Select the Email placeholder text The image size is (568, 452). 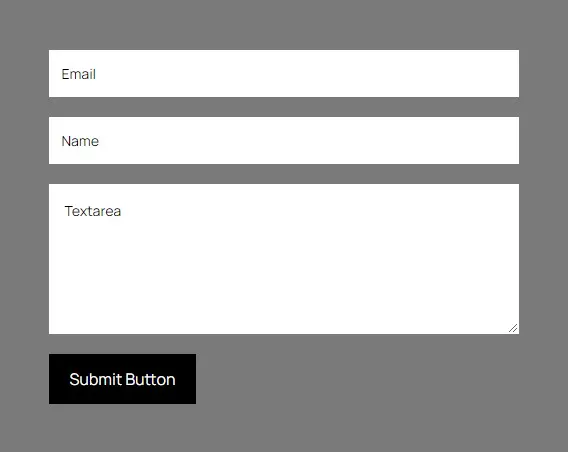[79, 74]
